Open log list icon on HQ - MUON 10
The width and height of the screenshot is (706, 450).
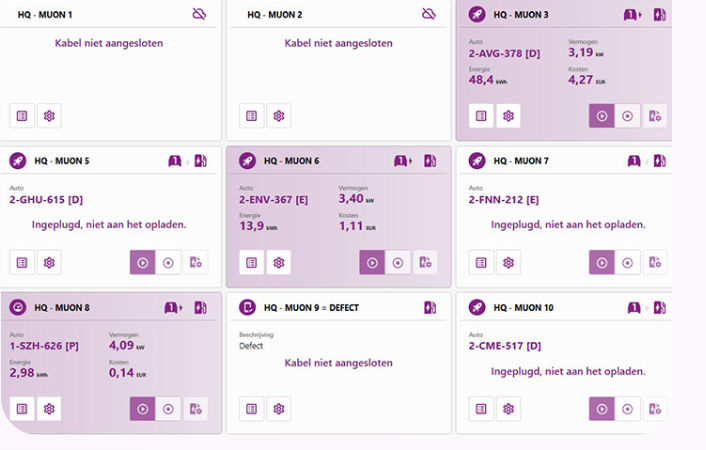tap(481, 408)
